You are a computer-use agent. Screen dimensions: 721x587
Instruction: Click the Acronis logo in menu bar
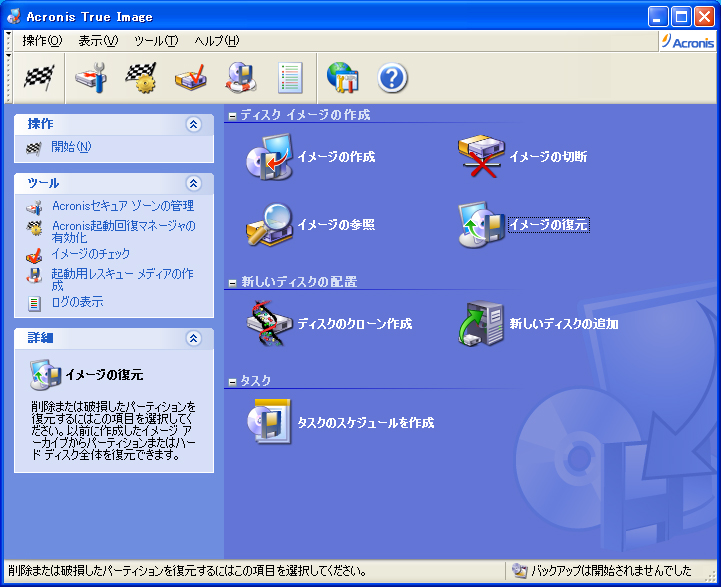coord(688,42)
